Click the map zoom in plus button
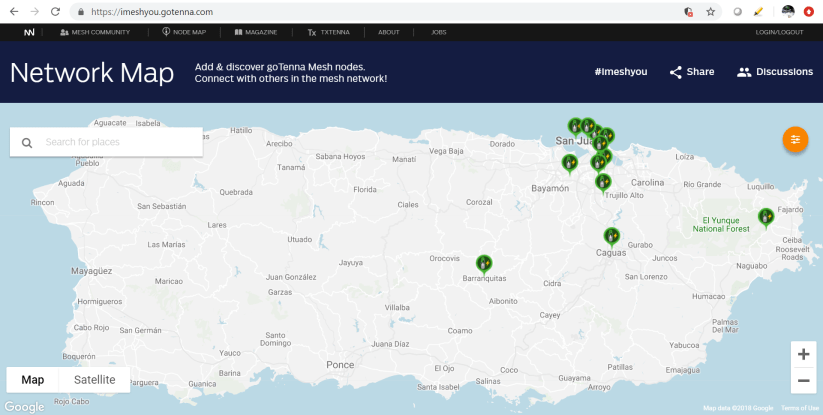823x415 pixels. click(x=803, y=354)
